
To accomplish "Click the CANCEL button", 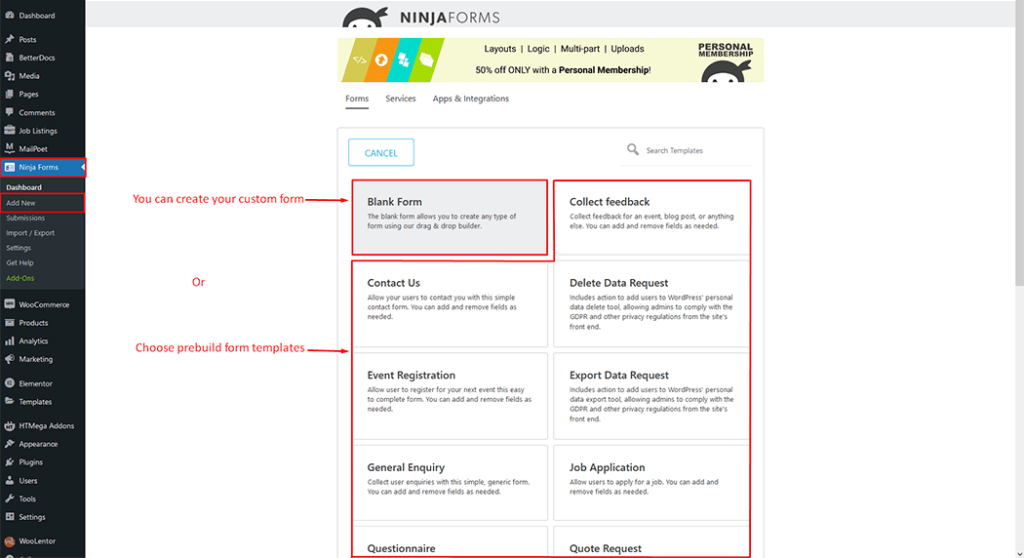I will (381, 152).
